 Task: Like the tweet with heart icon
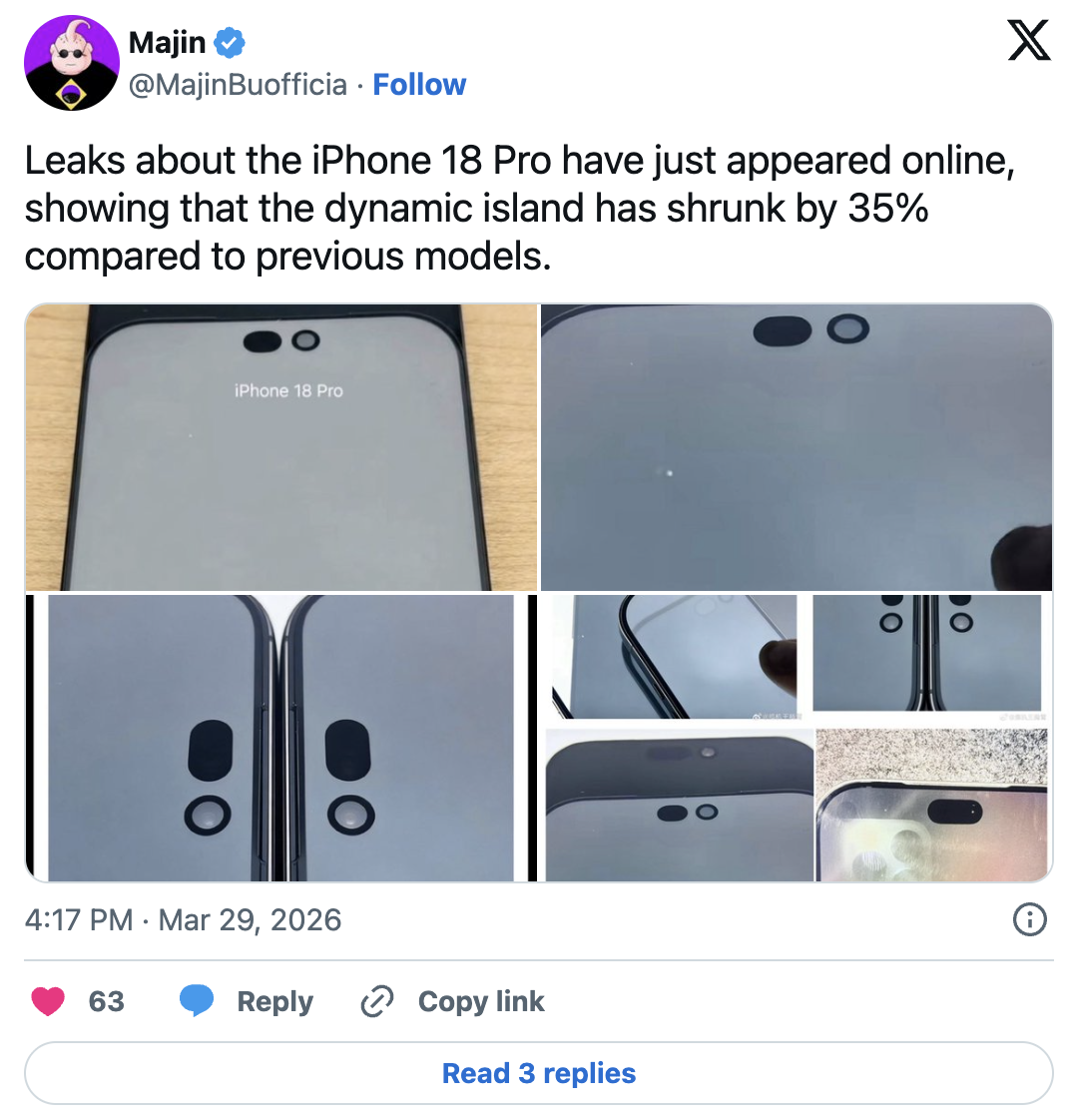48,1001
